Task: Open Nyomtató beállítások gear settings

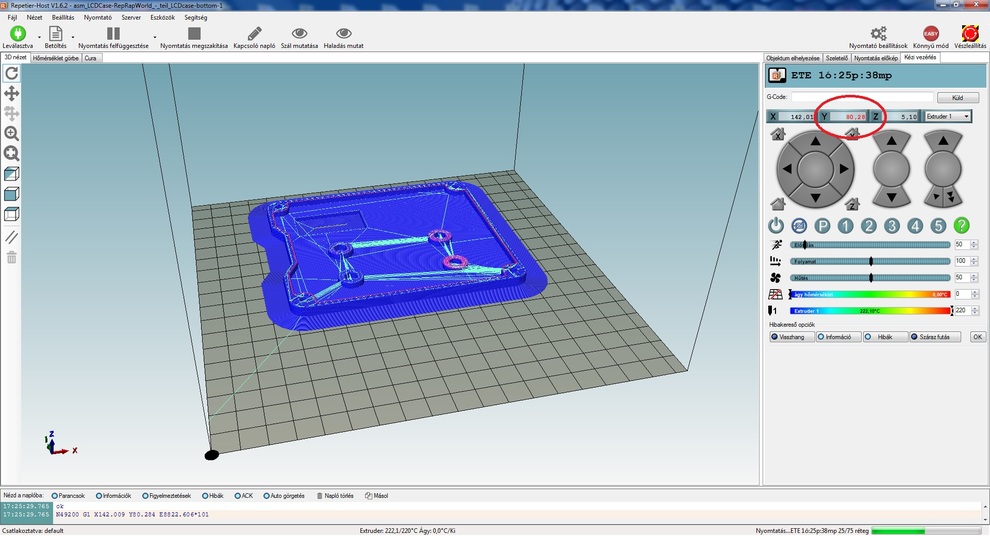Action: tap(878, 34)
